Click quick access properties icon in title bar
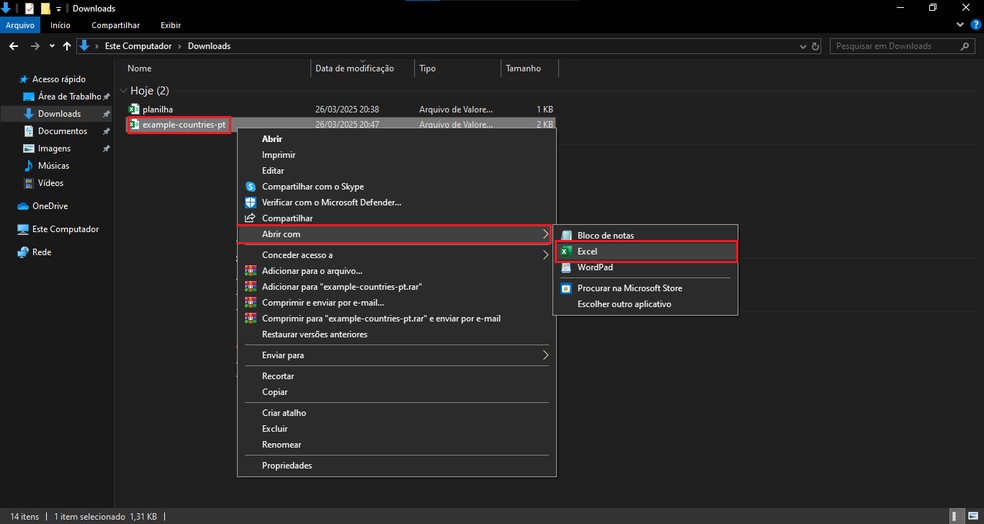Image resolution: width=984 pixels, height=524 pixels. (29, 8)
